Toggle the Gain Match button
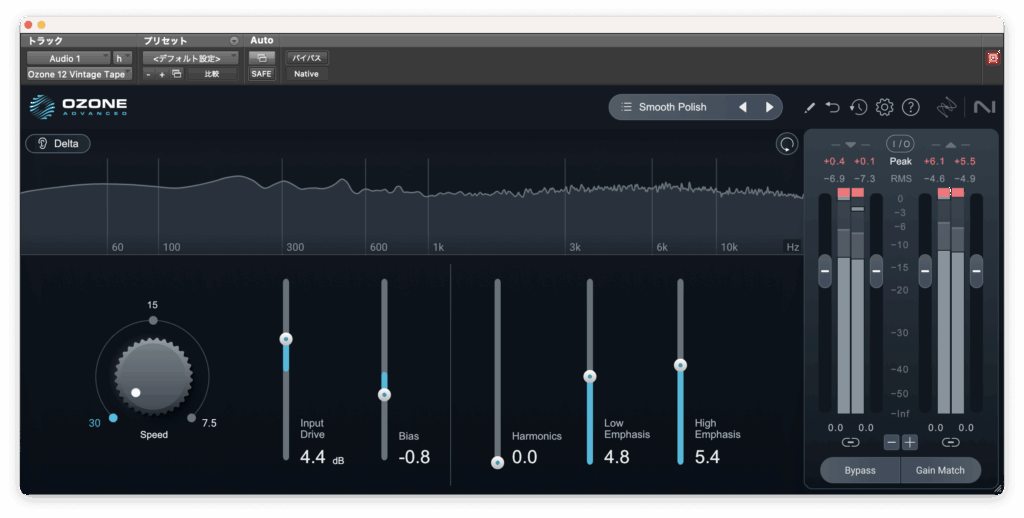The height and width of the screenshot is (518, 1024). (939, 470)
